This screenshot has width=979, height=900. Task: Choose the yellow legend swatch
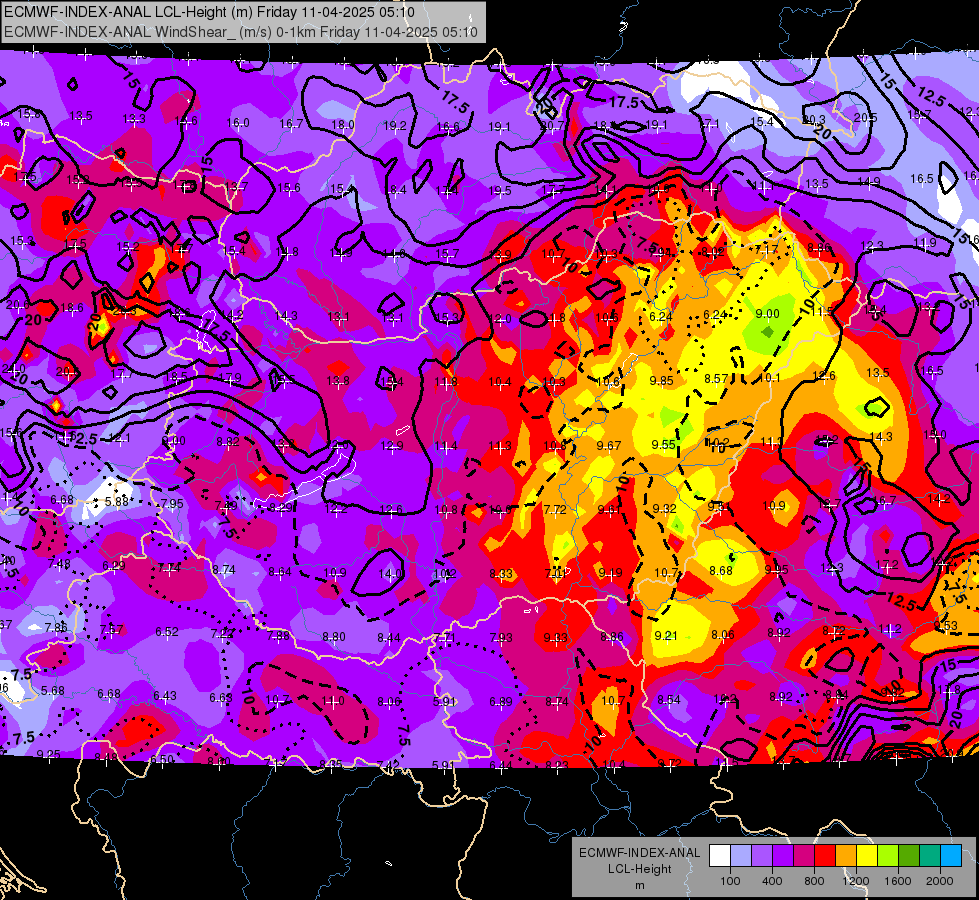[867, 856]
